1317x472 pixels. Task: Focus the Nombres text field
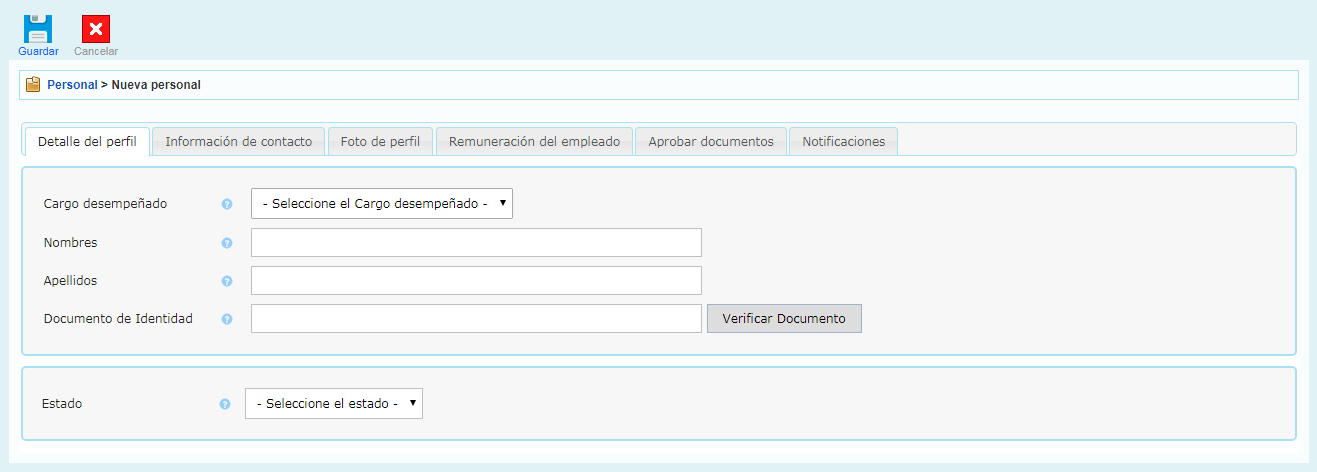[476, 243]
